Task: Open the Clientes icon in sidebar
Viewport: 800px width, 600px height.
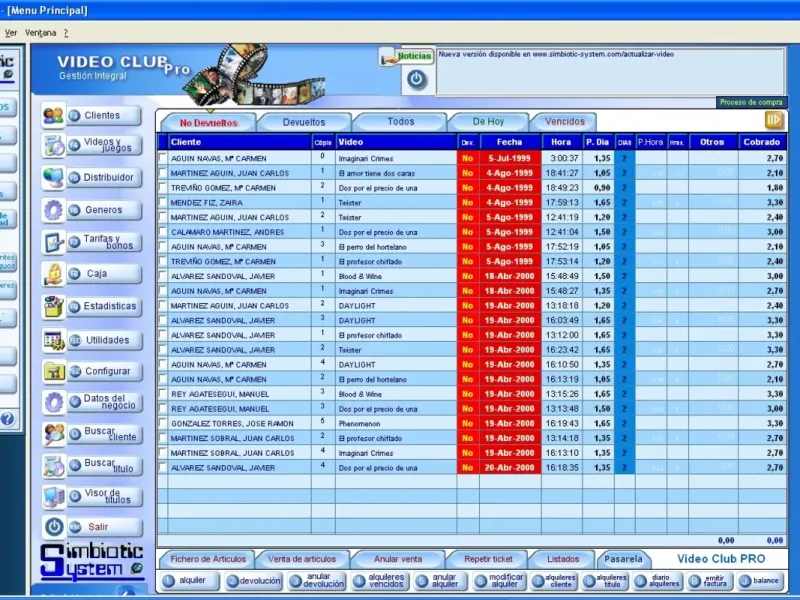Action: (x=54, y=115)
